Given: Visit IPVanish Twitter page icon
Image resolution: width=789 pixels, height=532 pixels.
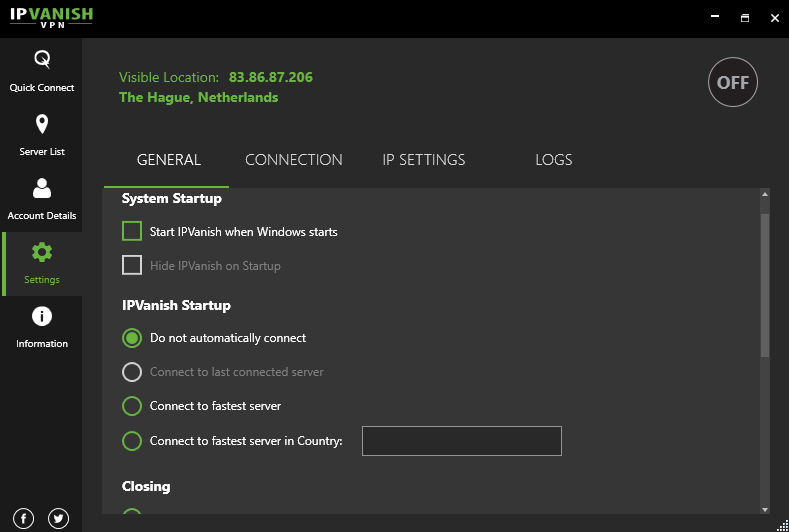Looking at the screenshot, I should click(58, 518).
